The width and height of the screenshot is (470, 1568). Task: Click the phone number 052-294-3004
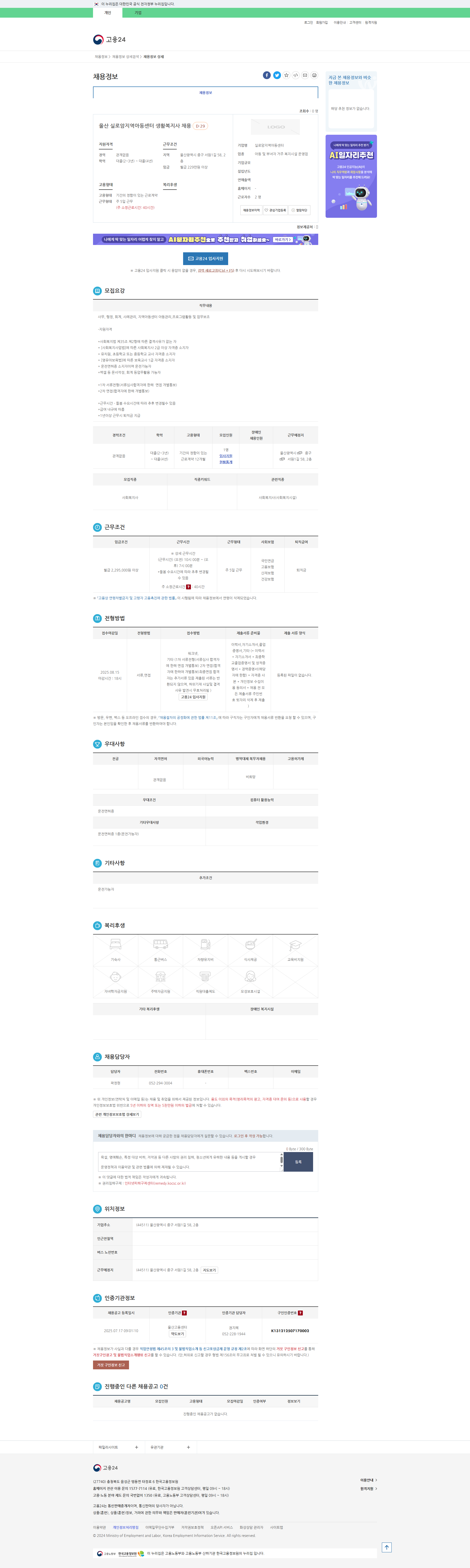coord(161,1083)
